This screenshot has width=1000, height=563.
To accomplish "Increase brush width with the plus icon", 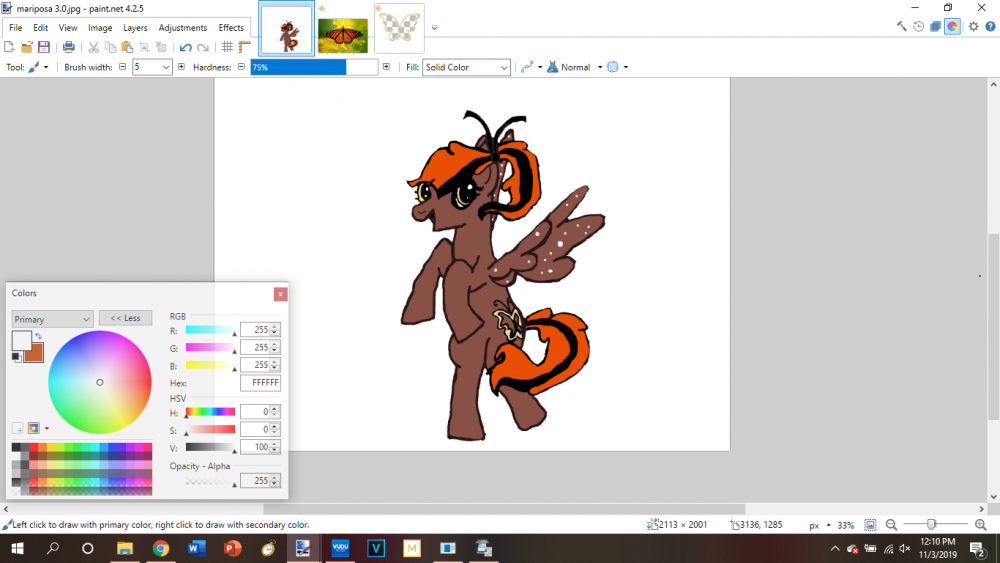I will 181,66.
